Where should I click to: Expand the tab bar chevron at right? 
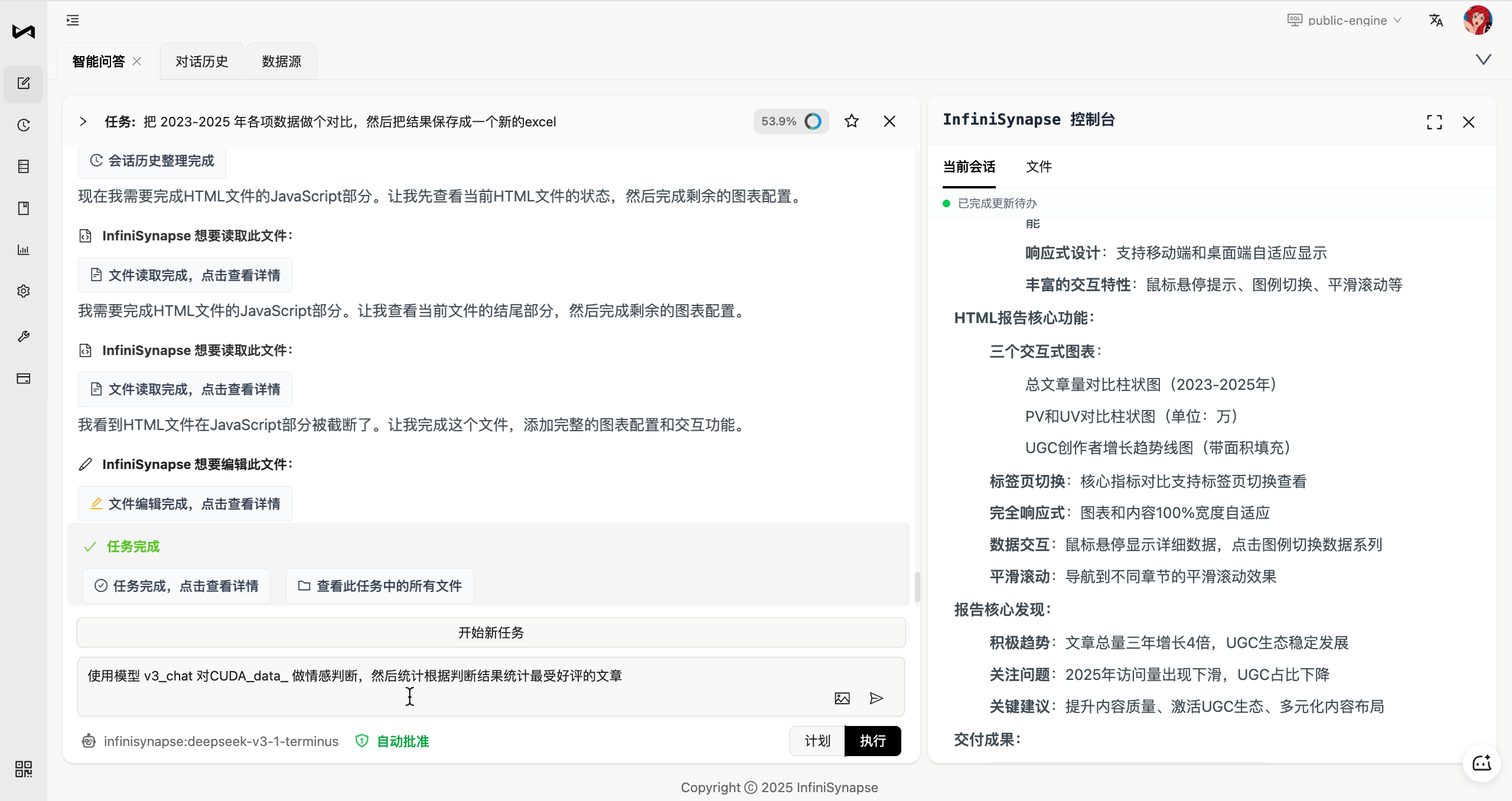click(1483, 60)
